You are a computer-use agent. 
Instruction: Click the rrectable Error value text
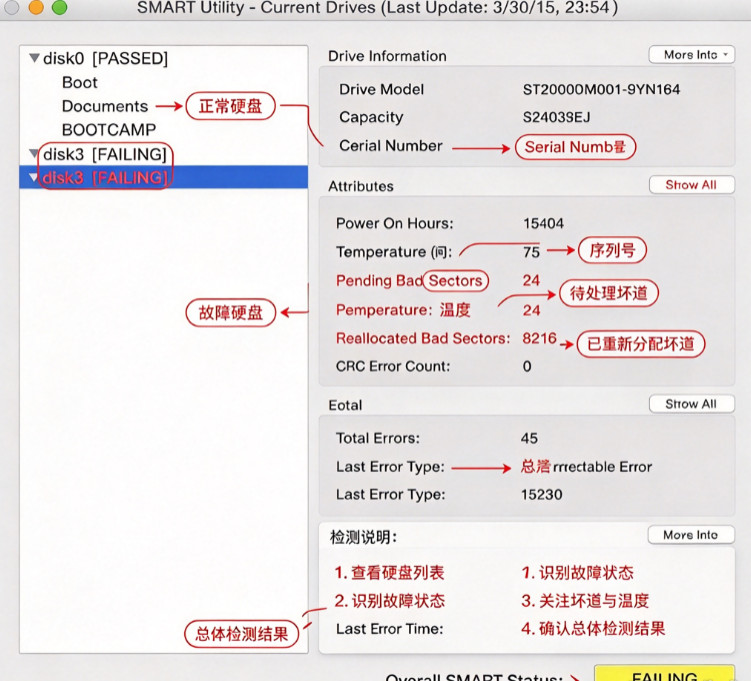click(x=602, y=466)
